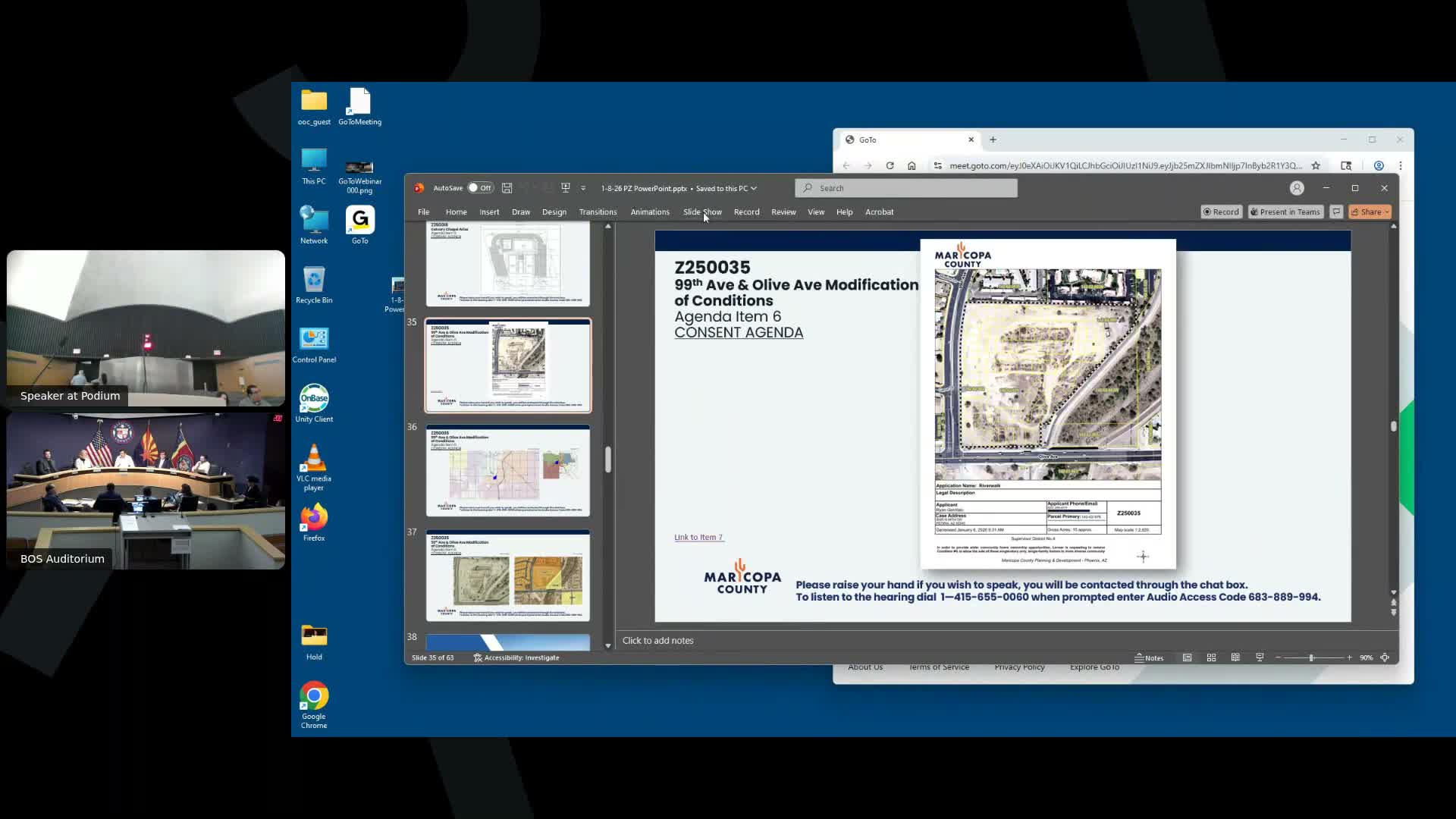
Task: Toggle the Notes pane
Action: [x=1149, y=657]
